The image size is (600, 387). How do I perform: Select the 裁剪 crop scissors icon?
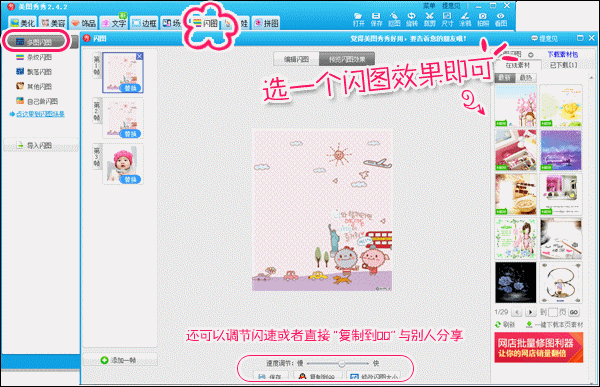[x=429, y=19]
